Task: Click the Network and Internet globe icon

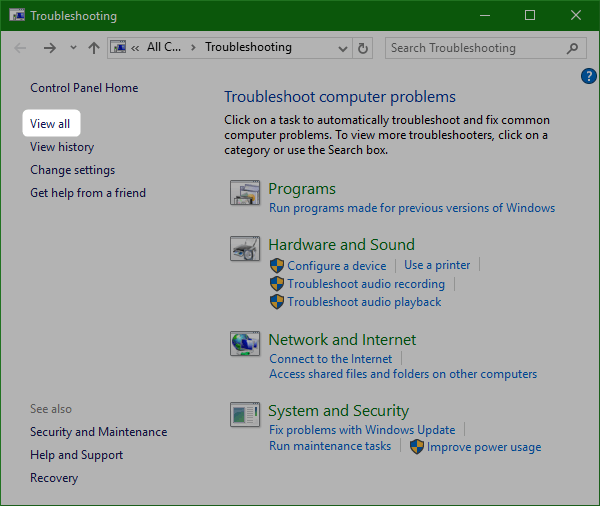Action: 245,344
